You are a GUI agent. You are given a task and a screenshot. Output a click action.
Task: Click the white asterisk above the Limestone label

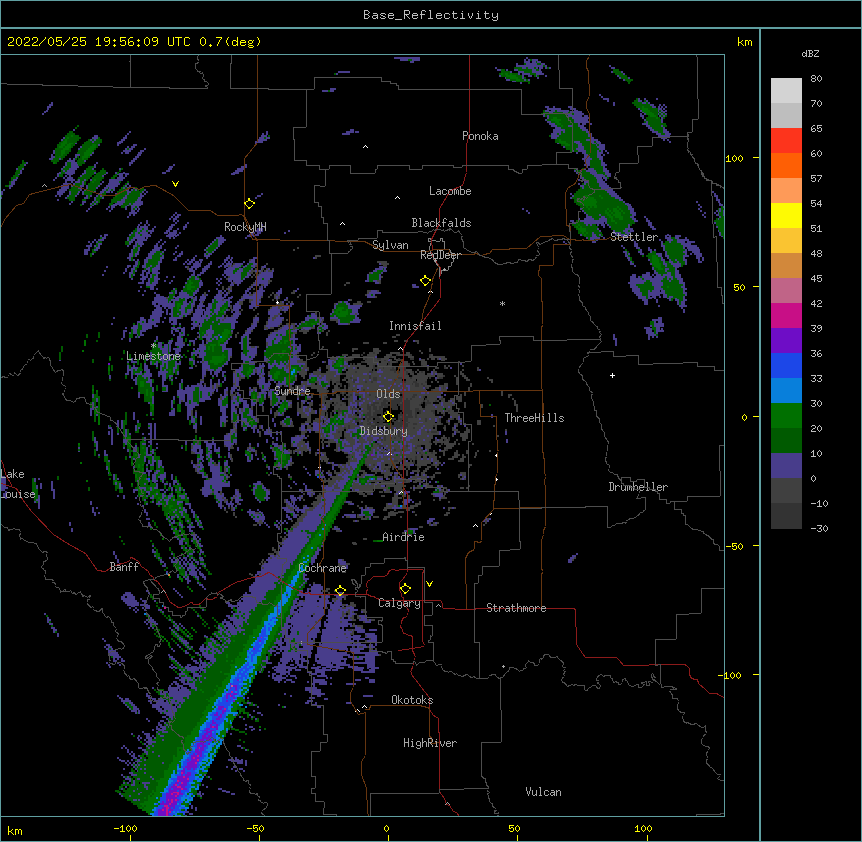click(153, 346)
